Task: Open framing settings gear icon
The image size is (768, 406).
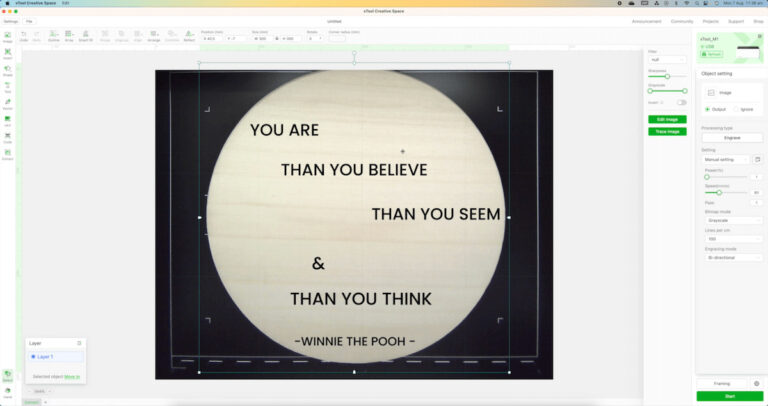Action: (756, 383)
